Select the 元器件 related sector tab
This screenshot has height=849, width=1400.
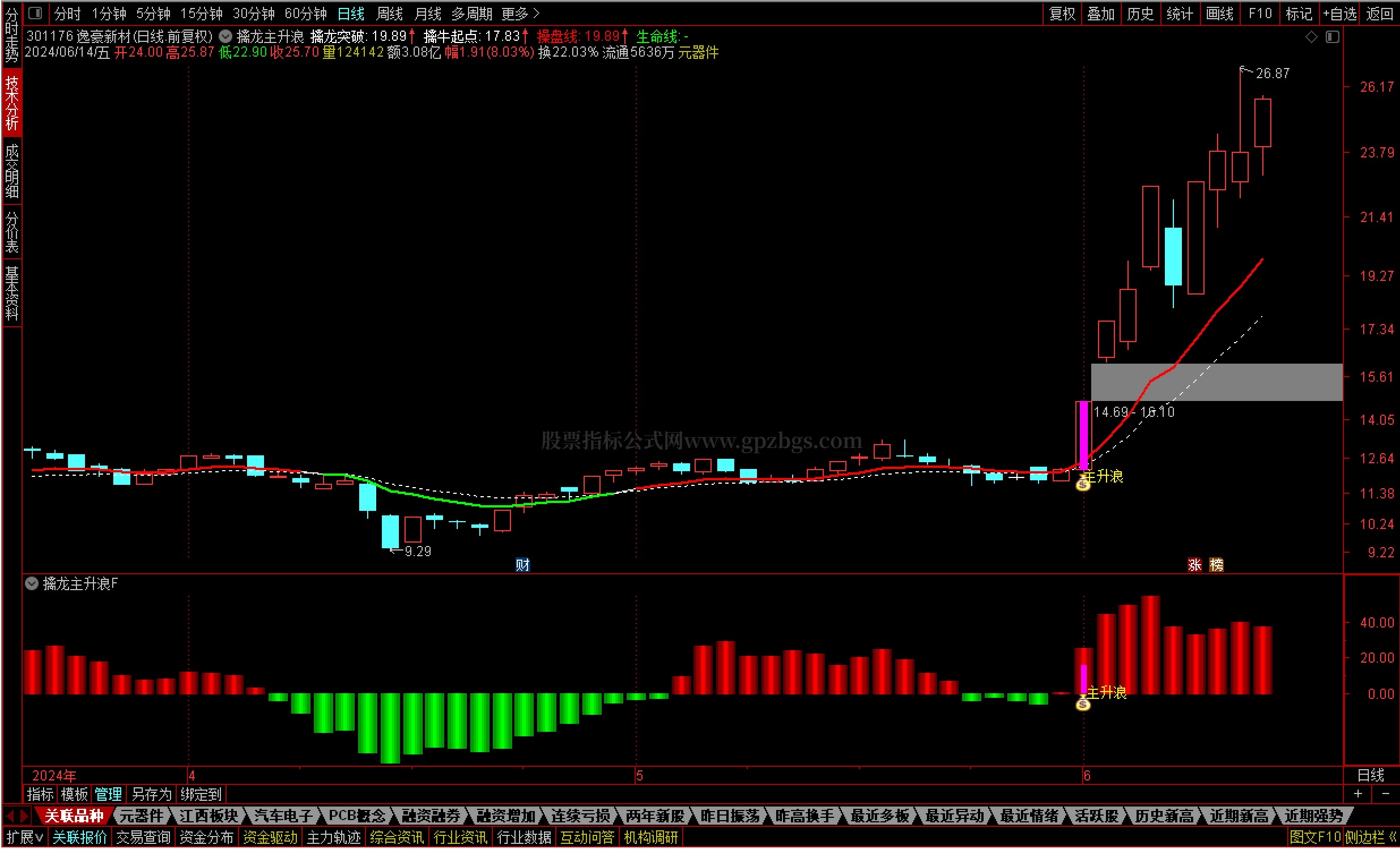pyautogui.click(x=142, y=816)
